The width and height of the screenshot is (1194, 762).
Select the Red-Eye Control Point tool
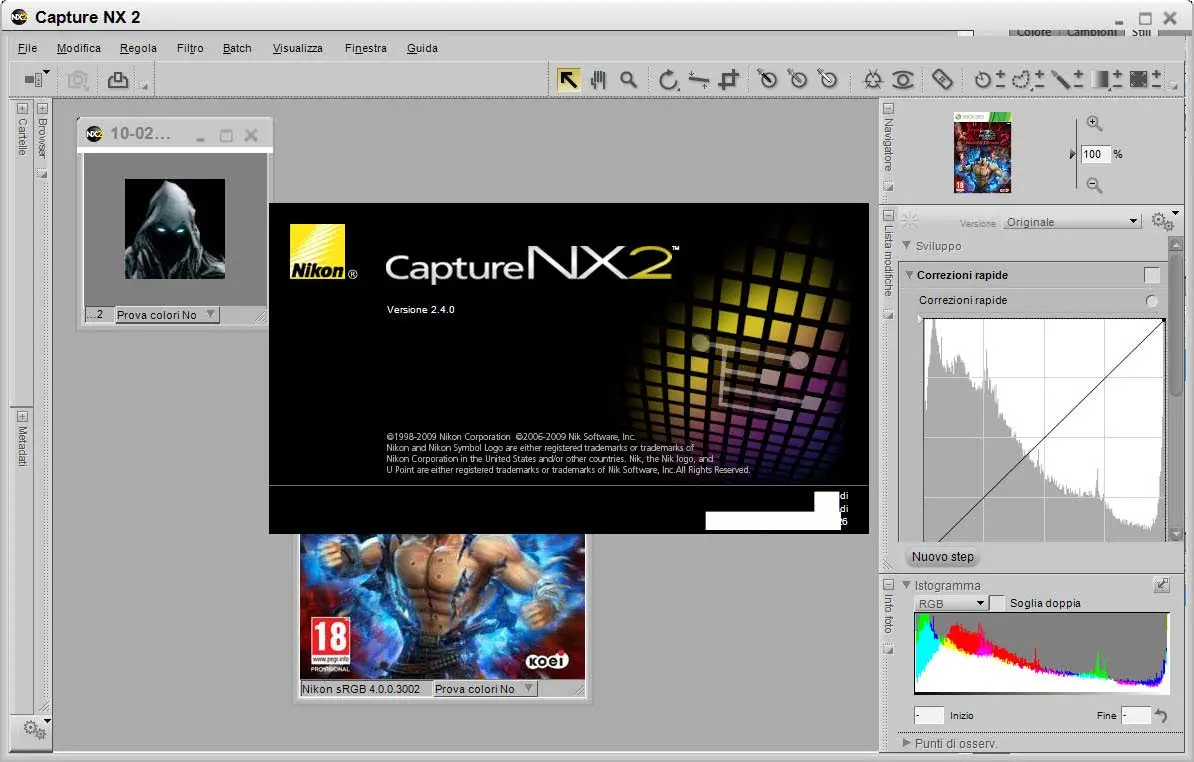click(x=903, y=79)
